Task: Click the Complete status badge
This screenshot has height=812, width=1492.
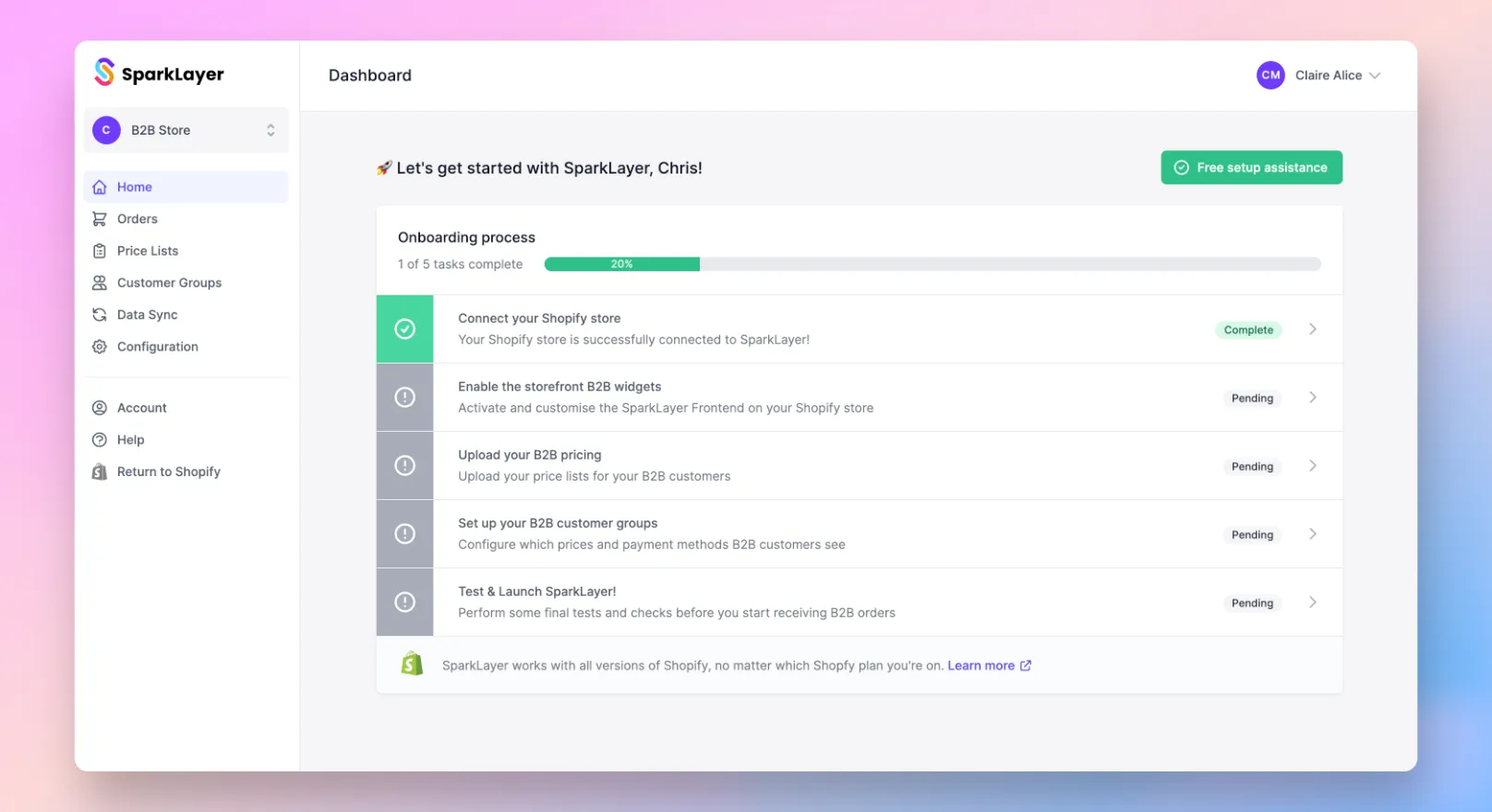Action: pos(1248,330)
